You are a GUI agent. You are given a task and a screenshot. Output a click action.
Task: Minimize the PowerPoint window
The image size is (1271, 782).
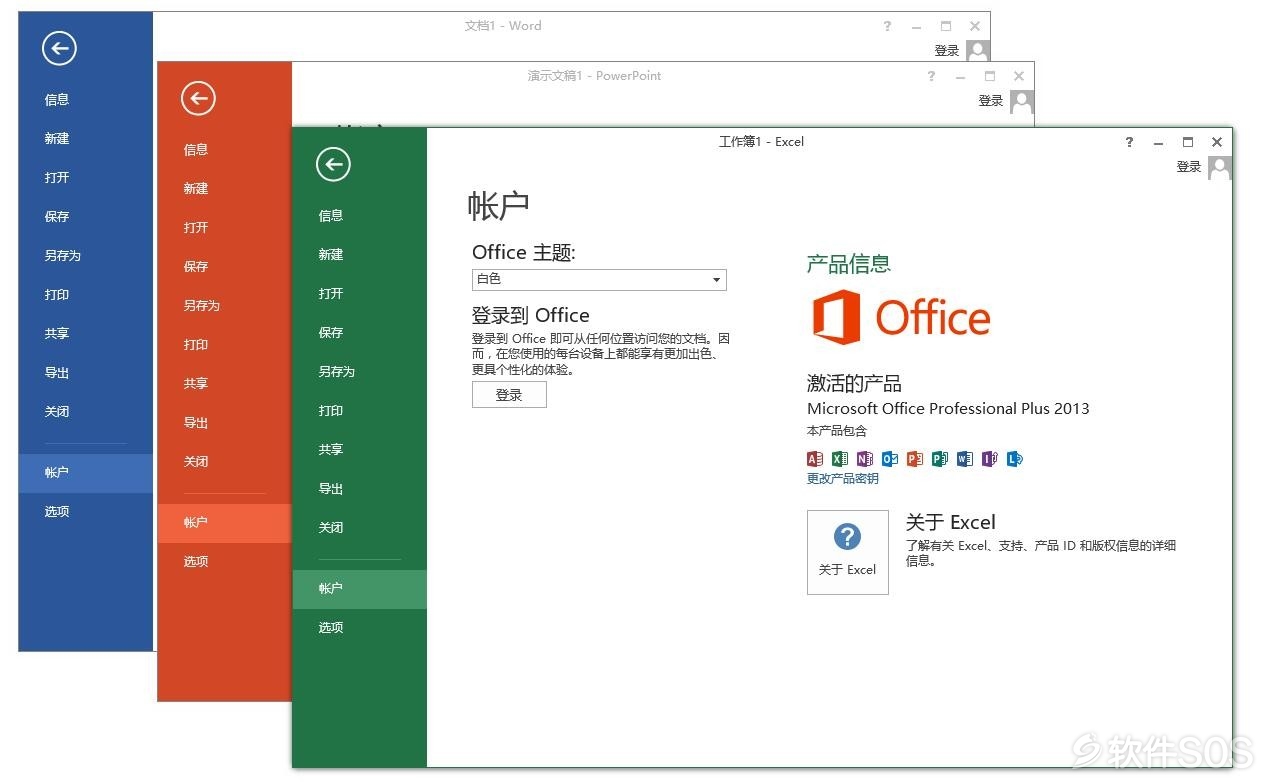(960, 76)
